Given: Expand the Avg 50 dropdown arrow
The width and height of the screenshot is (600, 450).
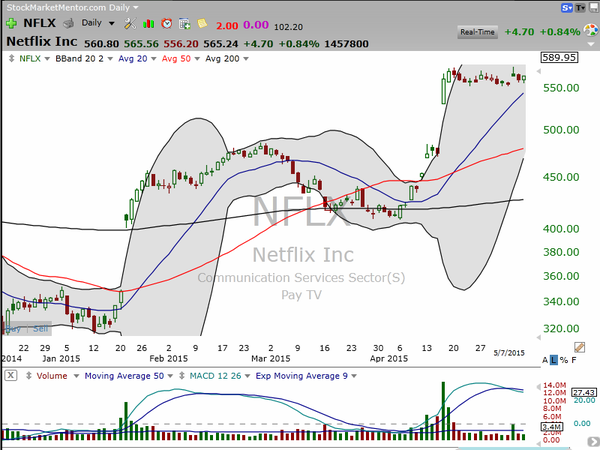Looking at the screenshot, I should 197,59.
